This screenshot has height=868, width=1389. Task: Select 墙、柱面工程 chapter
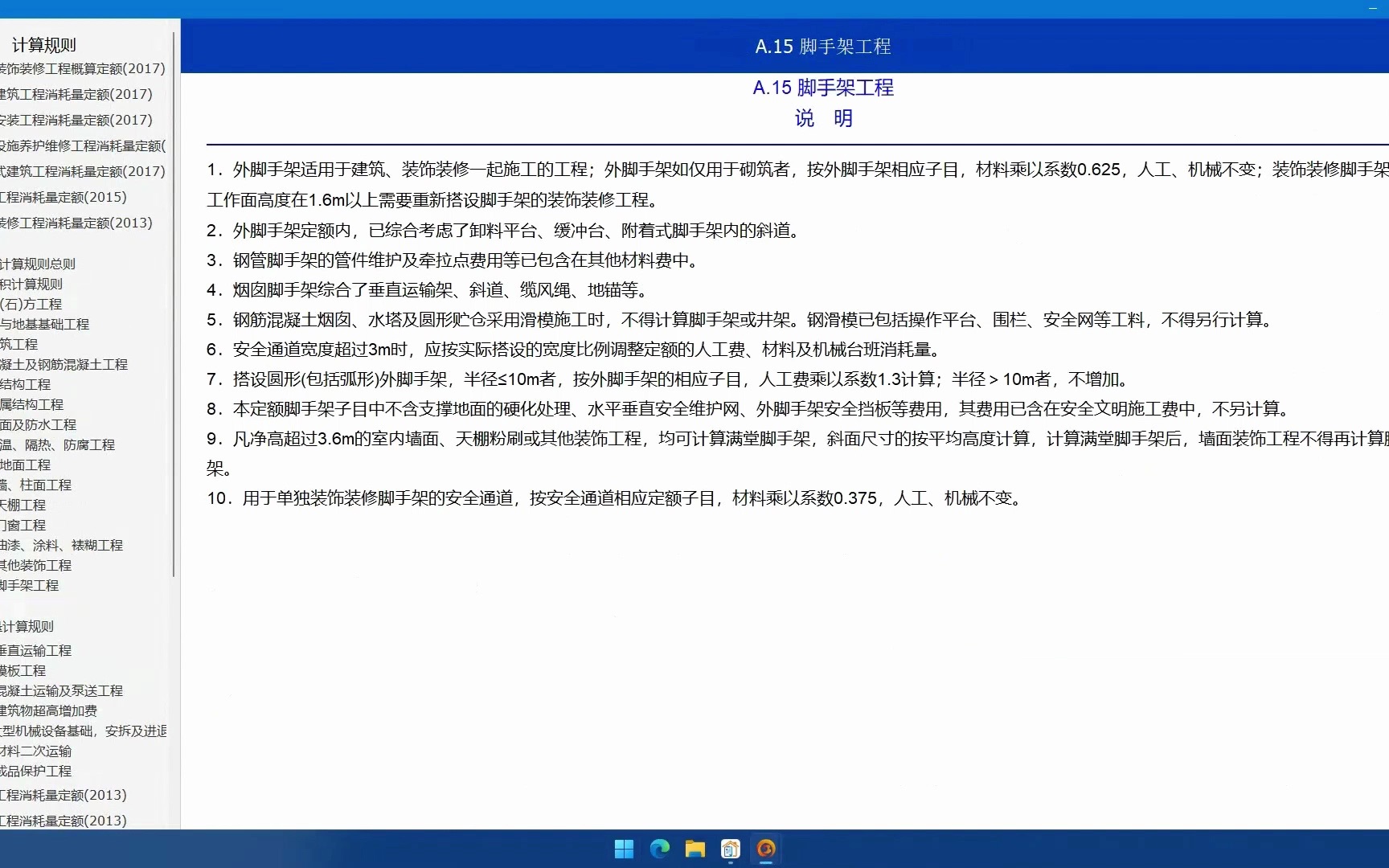35,485
